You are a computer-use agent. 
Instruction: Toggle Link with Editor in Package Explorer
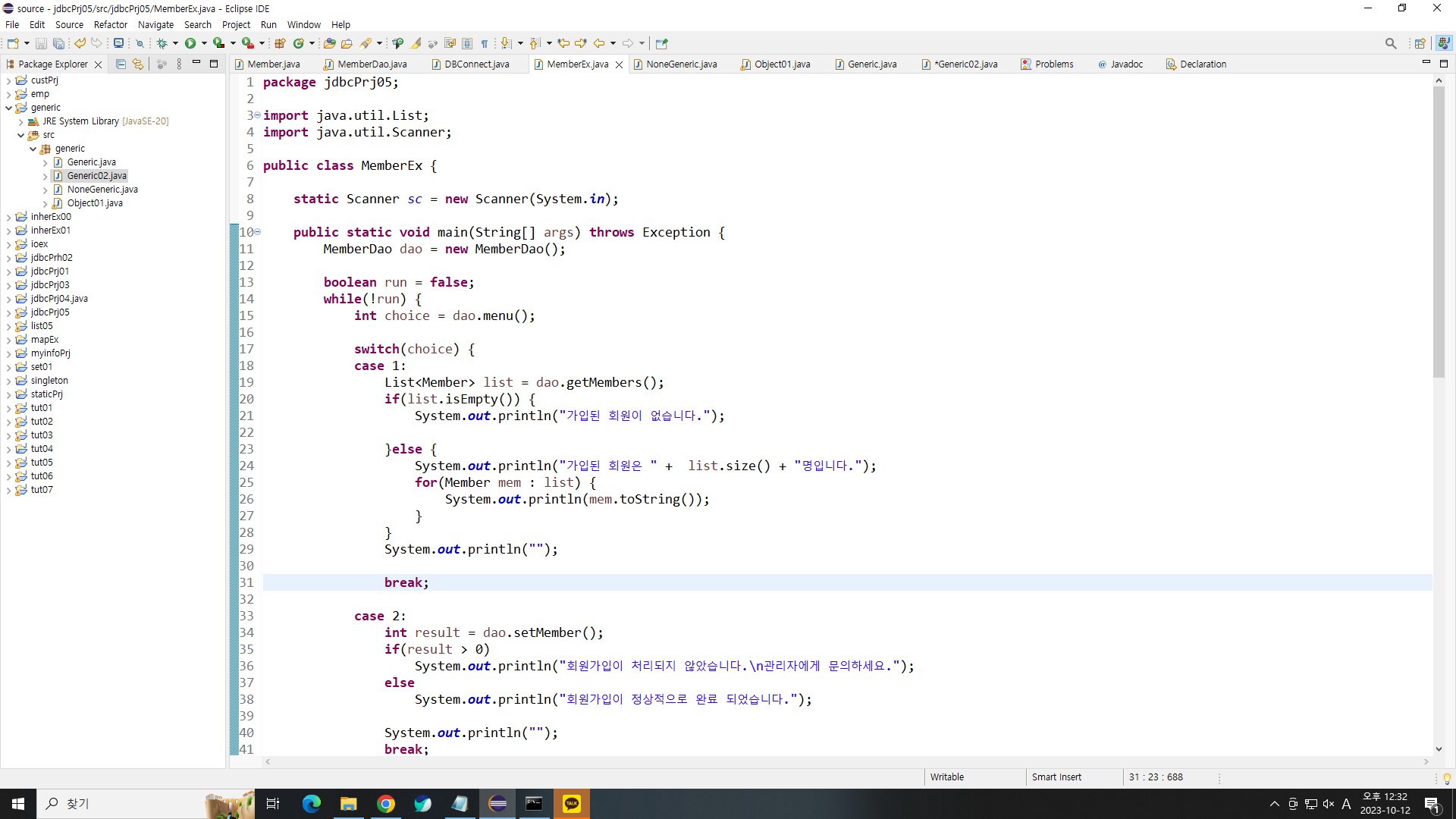click(x=138, y=64)
